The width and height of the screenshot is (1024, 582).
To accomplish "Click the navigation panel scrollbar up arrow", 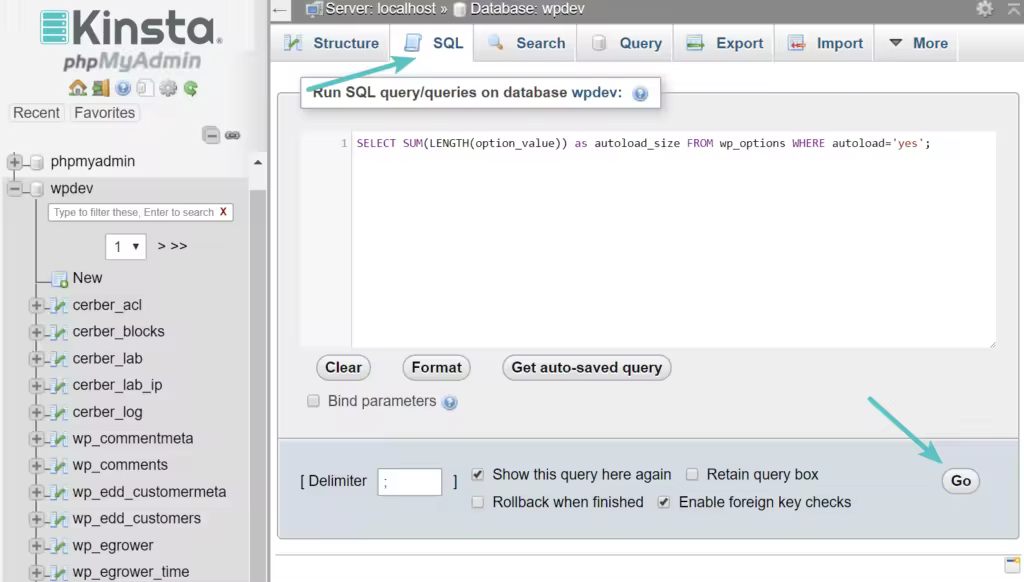I will 258,163.
